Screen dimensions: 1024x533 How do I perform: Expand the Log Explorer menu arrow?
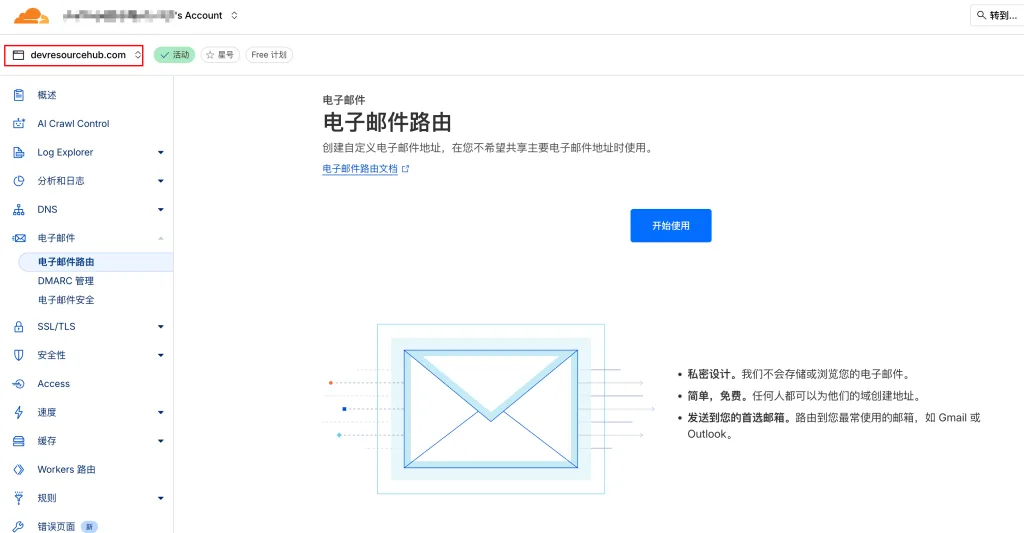point(161,152)
